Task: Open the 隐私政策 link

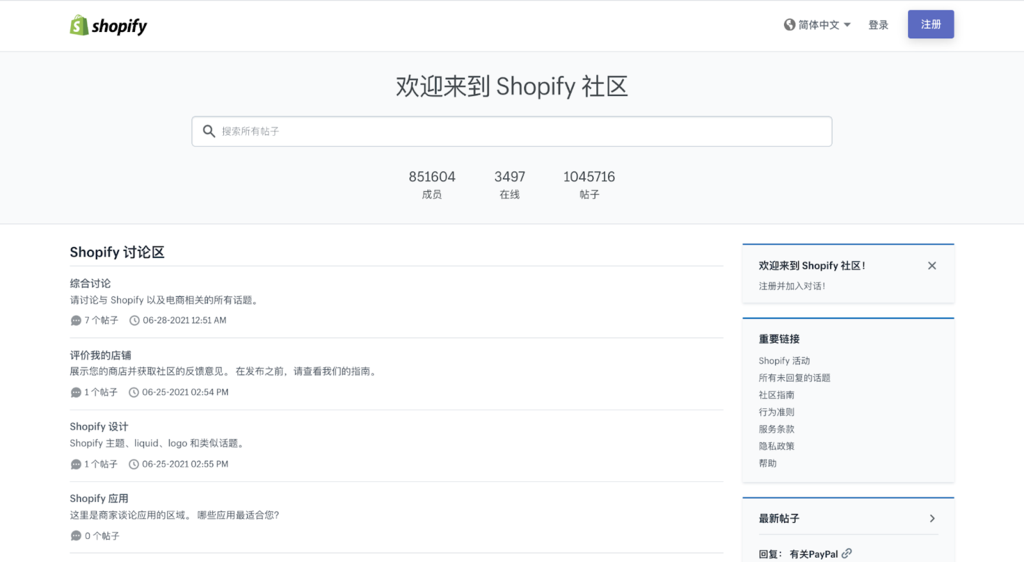Action: coord(776,446)
